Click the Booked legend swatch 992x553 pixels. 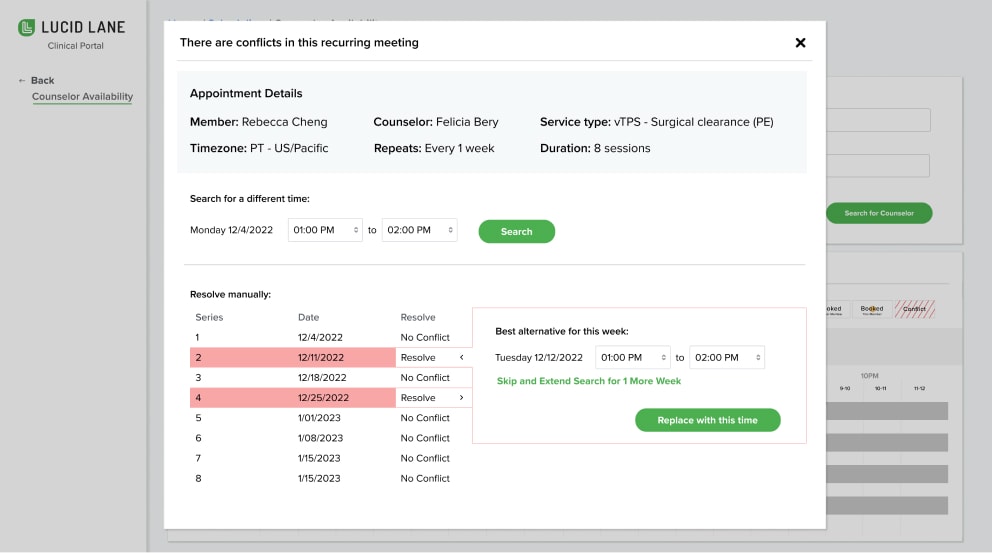tap(872, 310)
